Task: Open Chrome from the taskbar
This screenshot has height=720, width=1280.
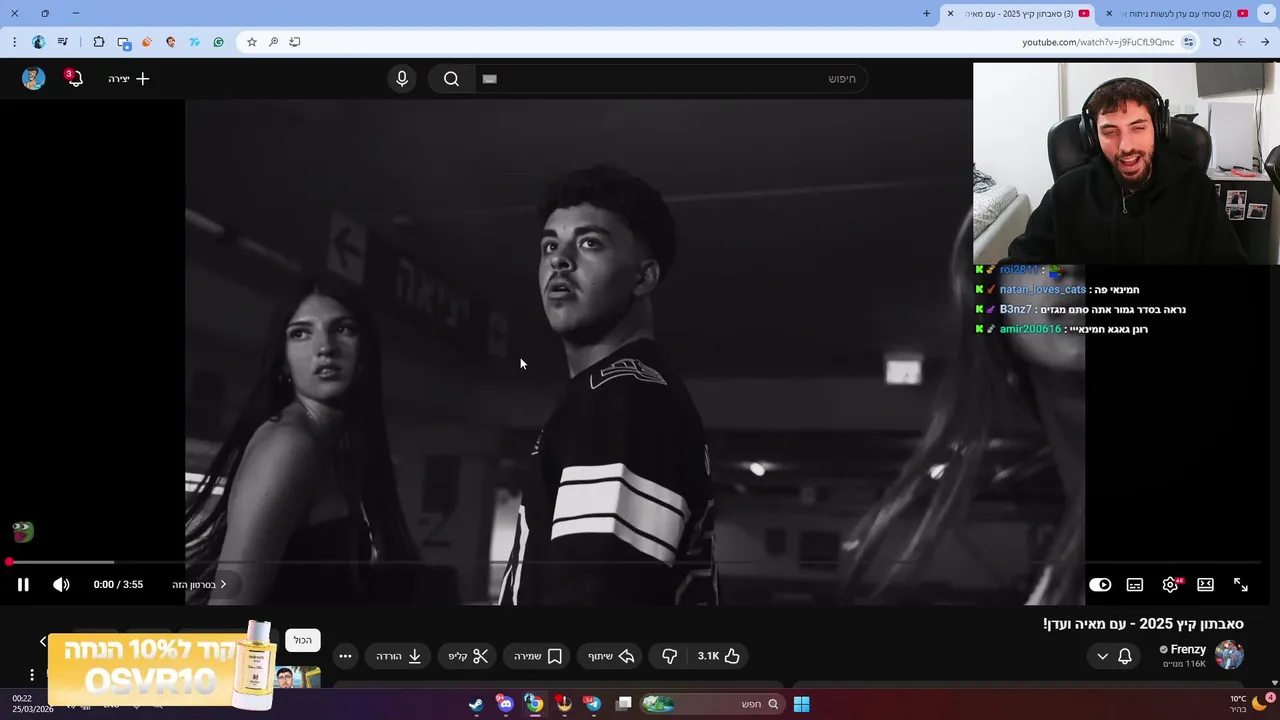Action: 534,704
